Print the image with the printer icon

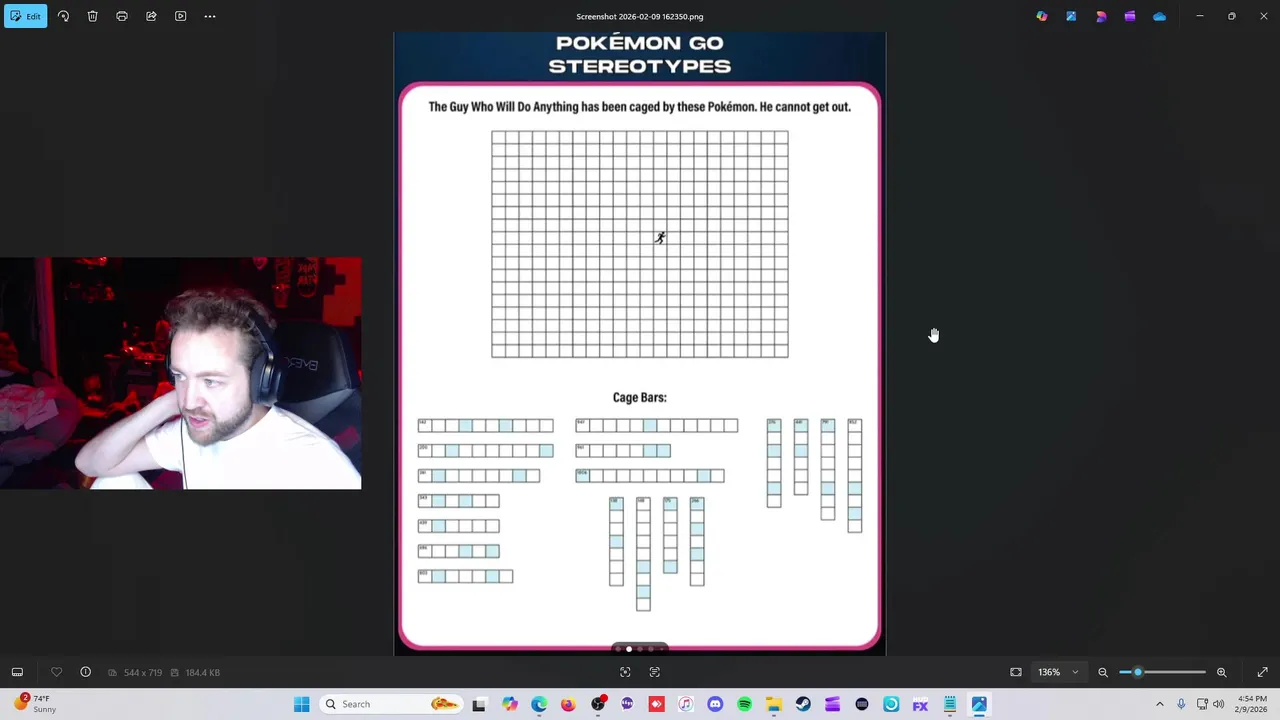point(122,16)
